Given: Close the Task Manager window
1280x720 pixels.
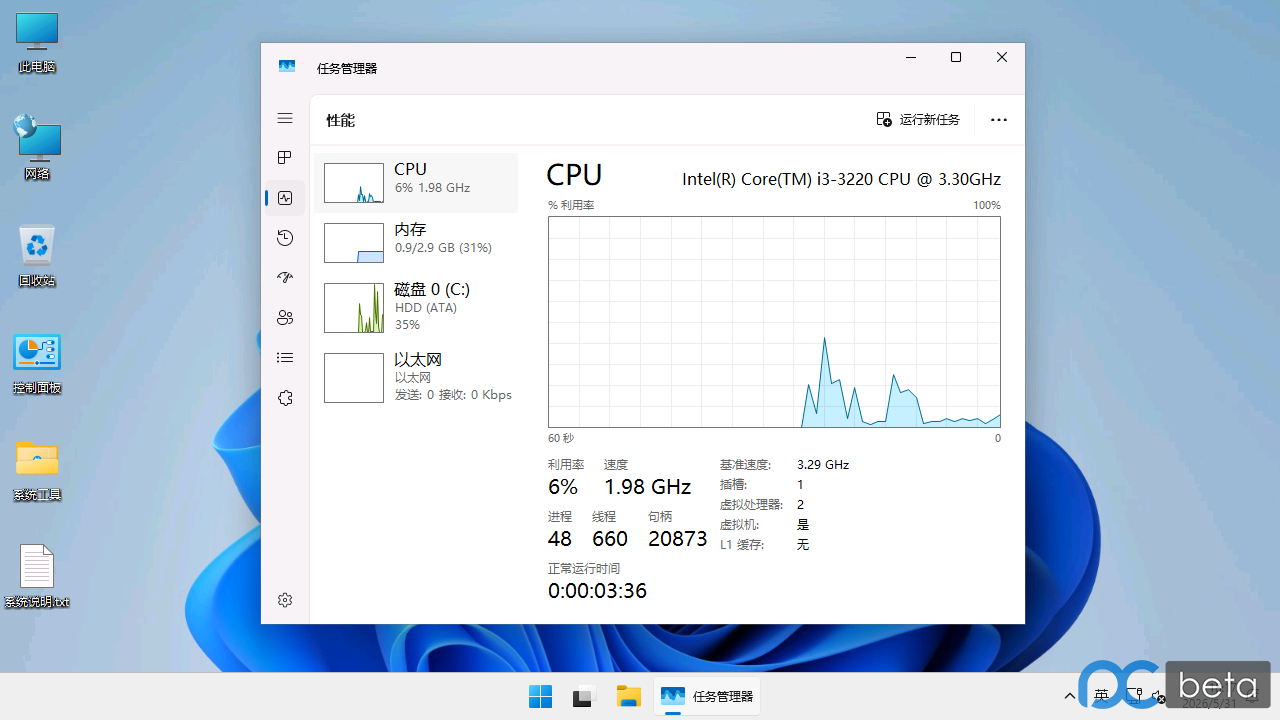Looking at the screenshot, I should 1002,58.
